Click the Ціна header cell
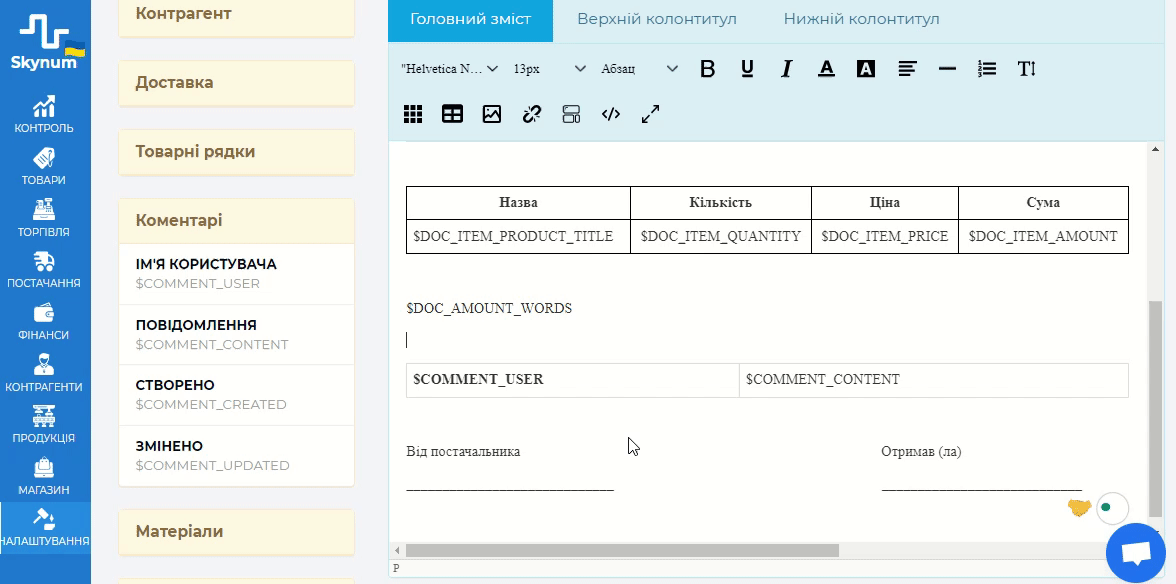 885,202
